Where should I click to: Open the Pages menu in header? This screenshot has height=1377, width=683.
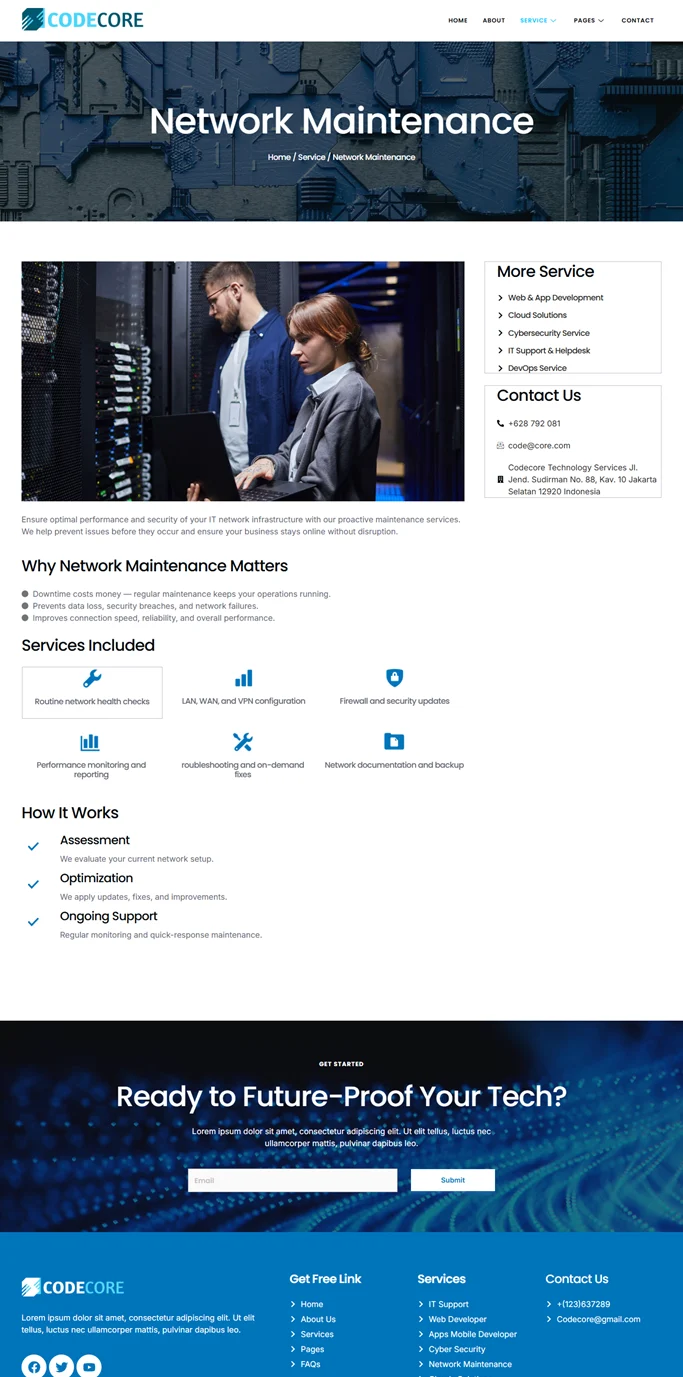tap(584, 20)
